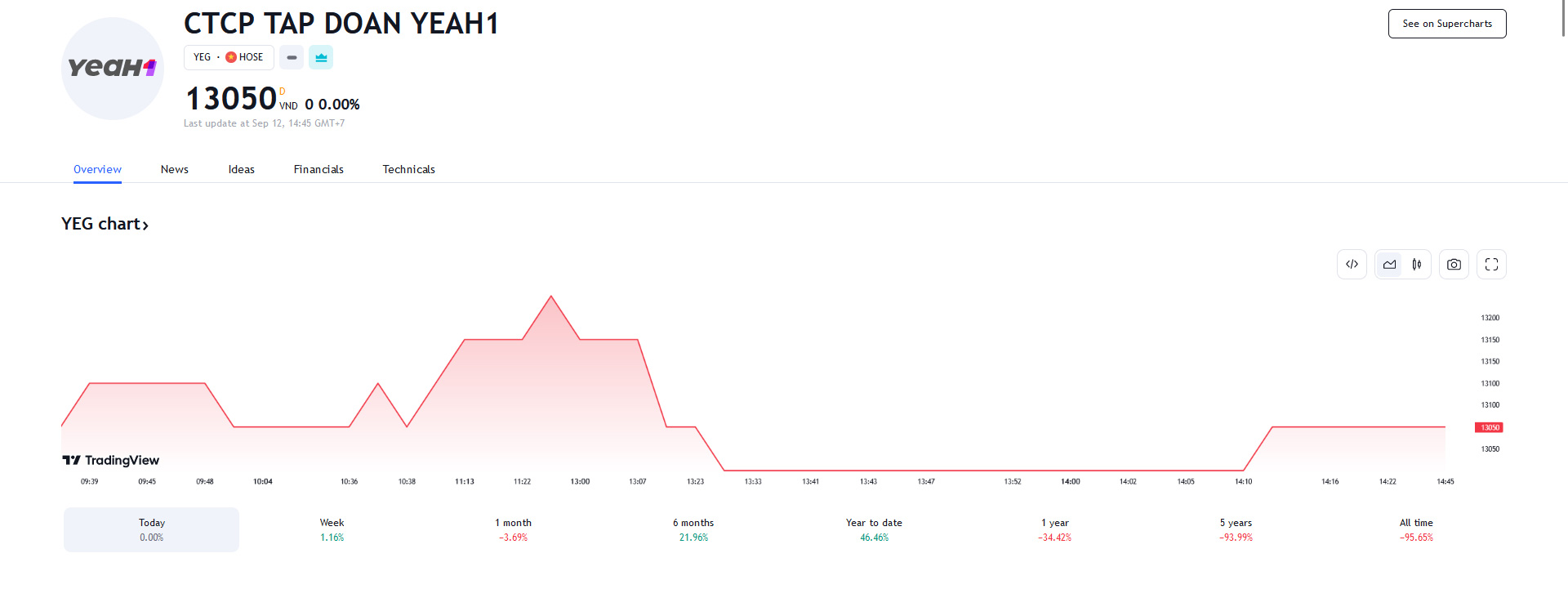The height and width of the screenshot is (589, 1568).
Task: Click the TradingView logo on chart
Action: coord(111,461)
